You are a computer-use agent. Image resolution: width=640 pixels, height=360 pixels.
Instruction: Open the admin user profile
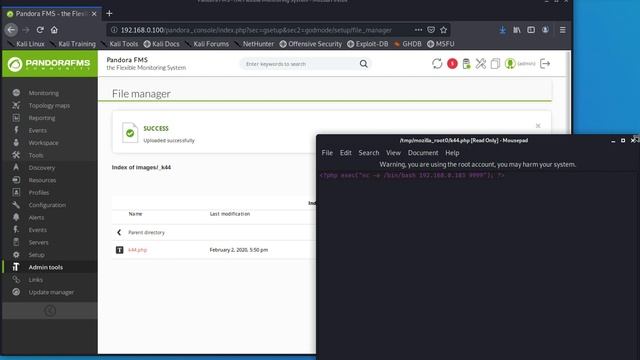click(x=520, y=64)
